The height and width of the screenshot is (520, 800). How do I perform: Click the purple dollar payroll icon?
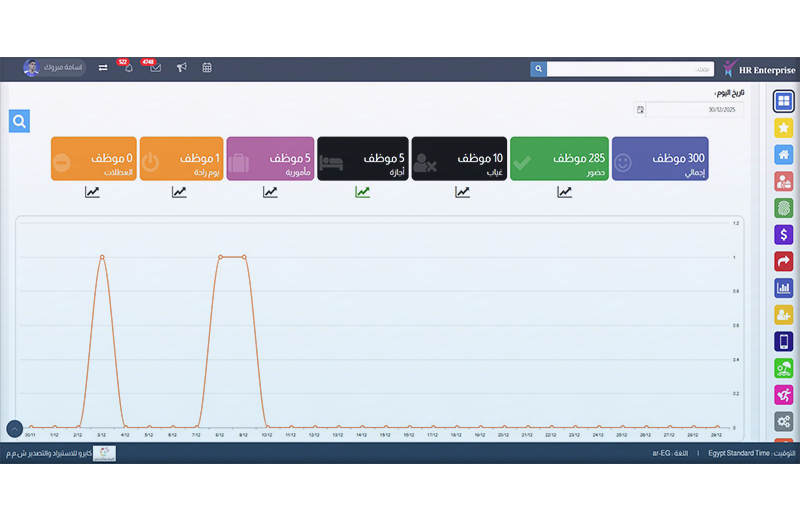pyautogui.click(x=783, y=235)
